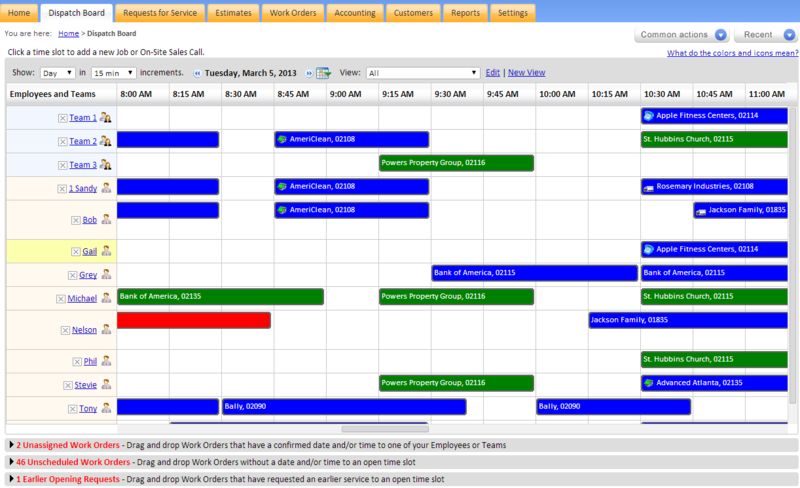
Task: Open the Stevie employee link
Action: tap(85, 385)
